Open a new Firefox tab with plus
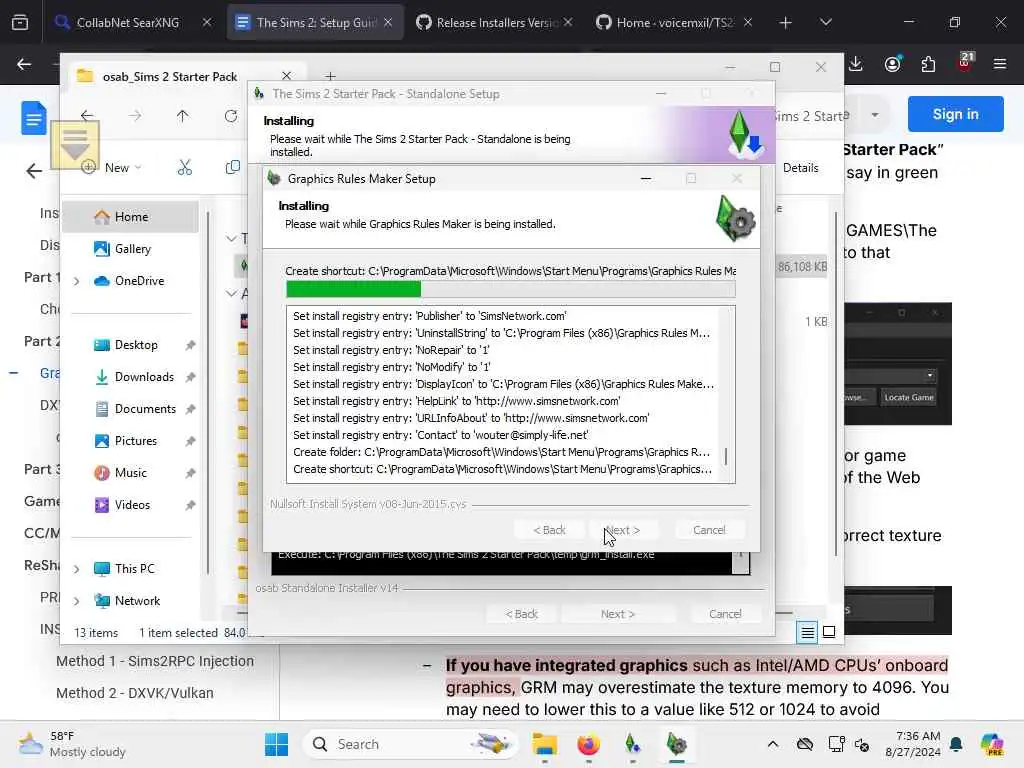The image size is (1024, 768). tap(785, 22)
